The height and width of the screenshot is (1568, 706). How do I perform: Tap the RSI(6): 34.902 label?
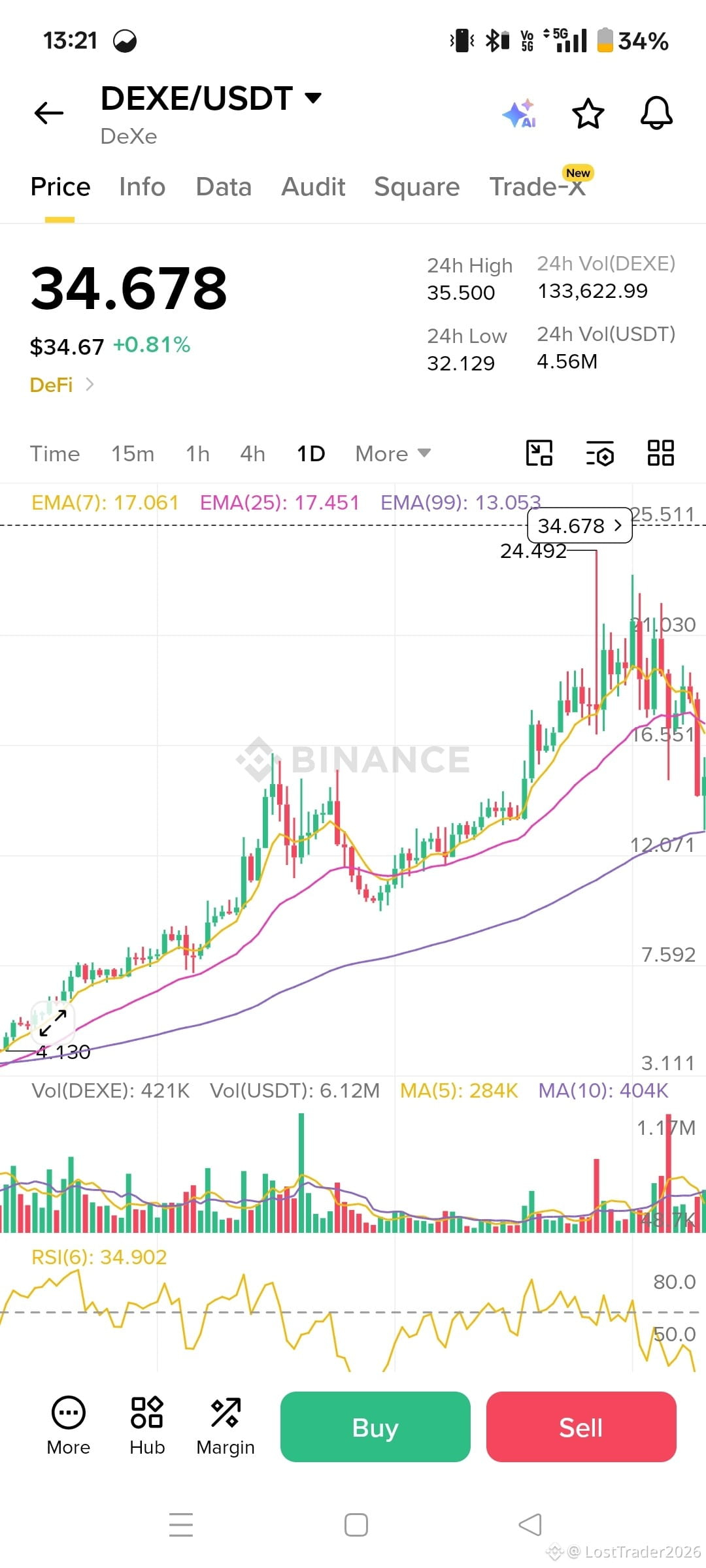(x=99, y=1257)
